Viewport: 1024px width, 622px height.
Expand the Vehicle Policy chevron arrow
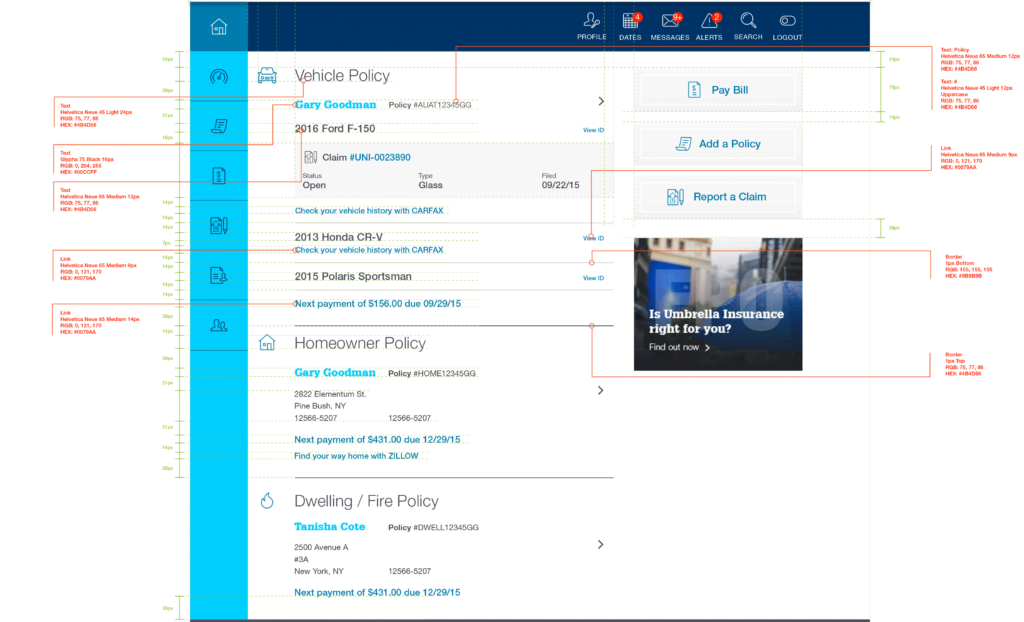(600, 101)
